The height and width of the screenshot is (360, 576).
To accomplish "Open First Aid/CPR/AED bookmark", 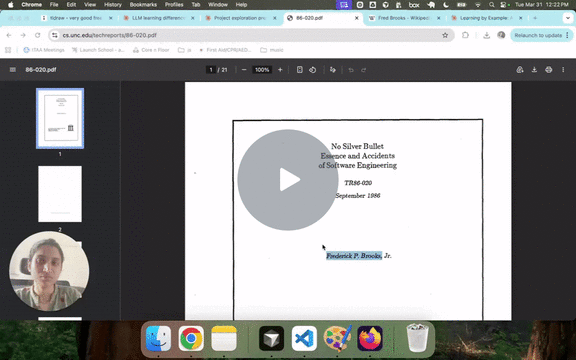I will tap(225, 50).
